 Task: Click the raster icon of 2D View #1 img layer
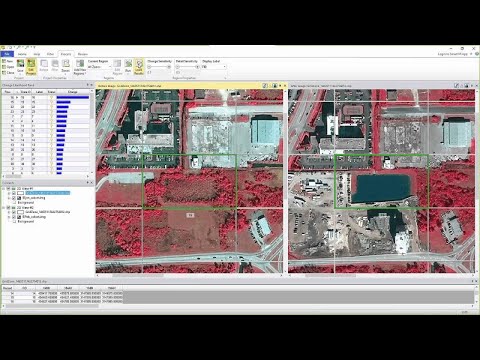click(19, 198)
